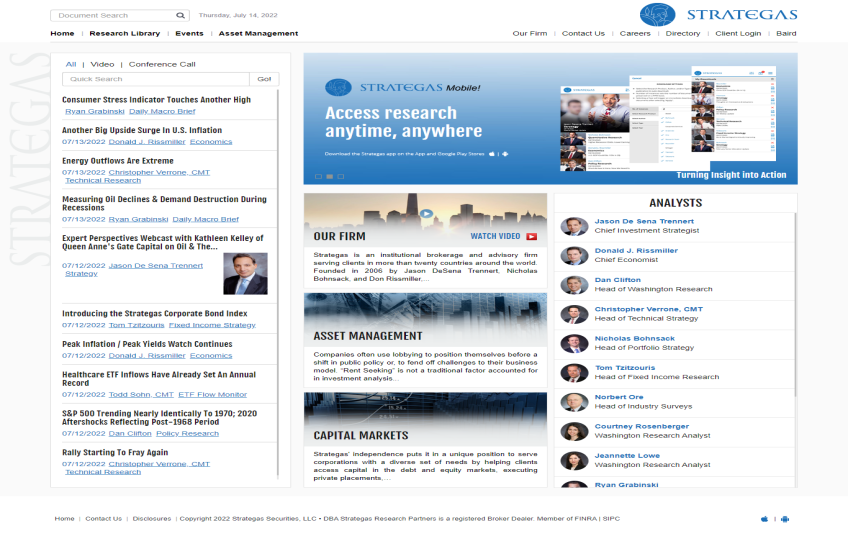
Task: Click Nicholas Bohnsack's analyst avatar
Action: click(x=574, y=343)
